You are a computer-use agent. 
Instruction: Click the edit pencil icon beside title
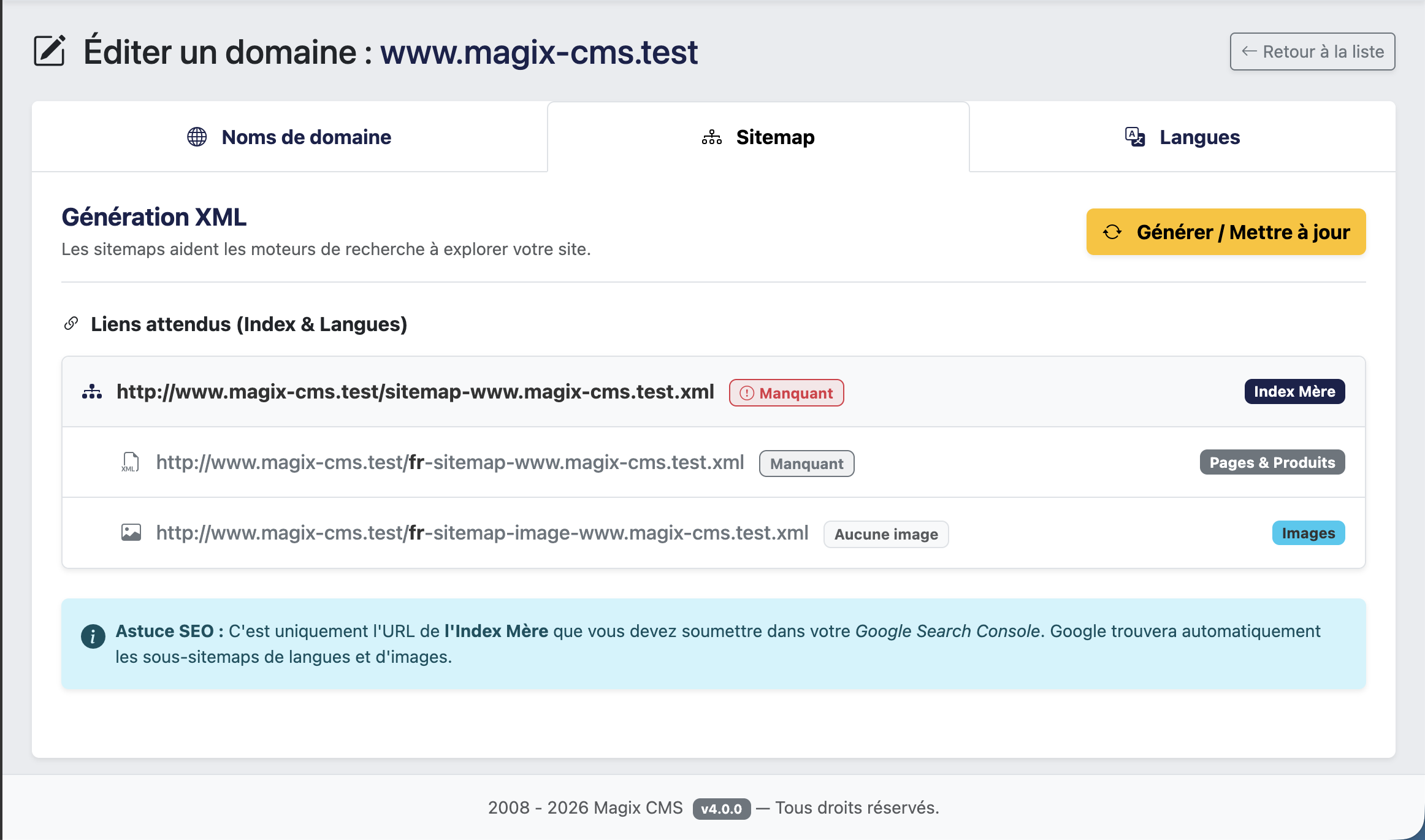tap(49, 51)
